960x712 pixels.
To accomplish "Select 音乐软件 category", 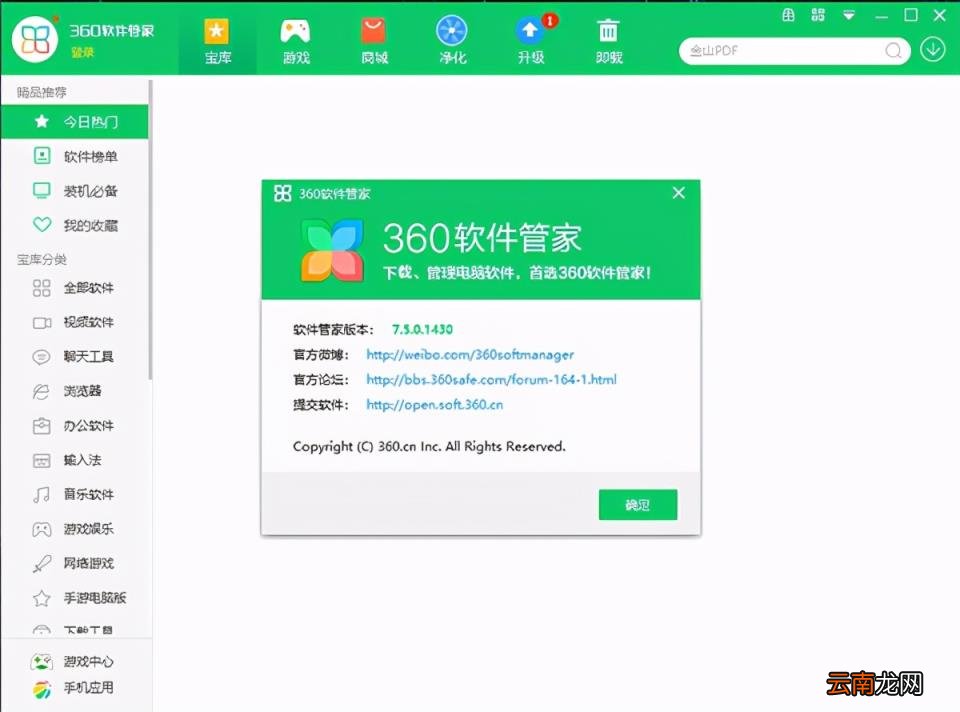I will (x=74, y=494).
